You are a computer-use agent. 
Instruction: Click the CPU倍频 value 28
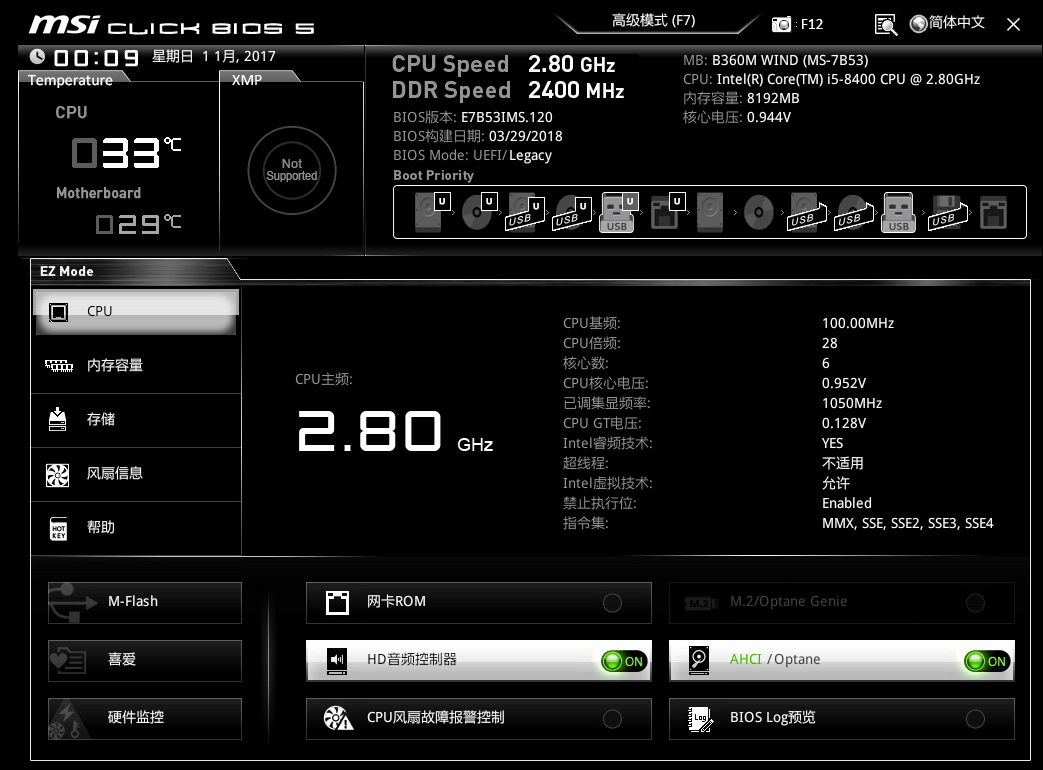[829, 343]
